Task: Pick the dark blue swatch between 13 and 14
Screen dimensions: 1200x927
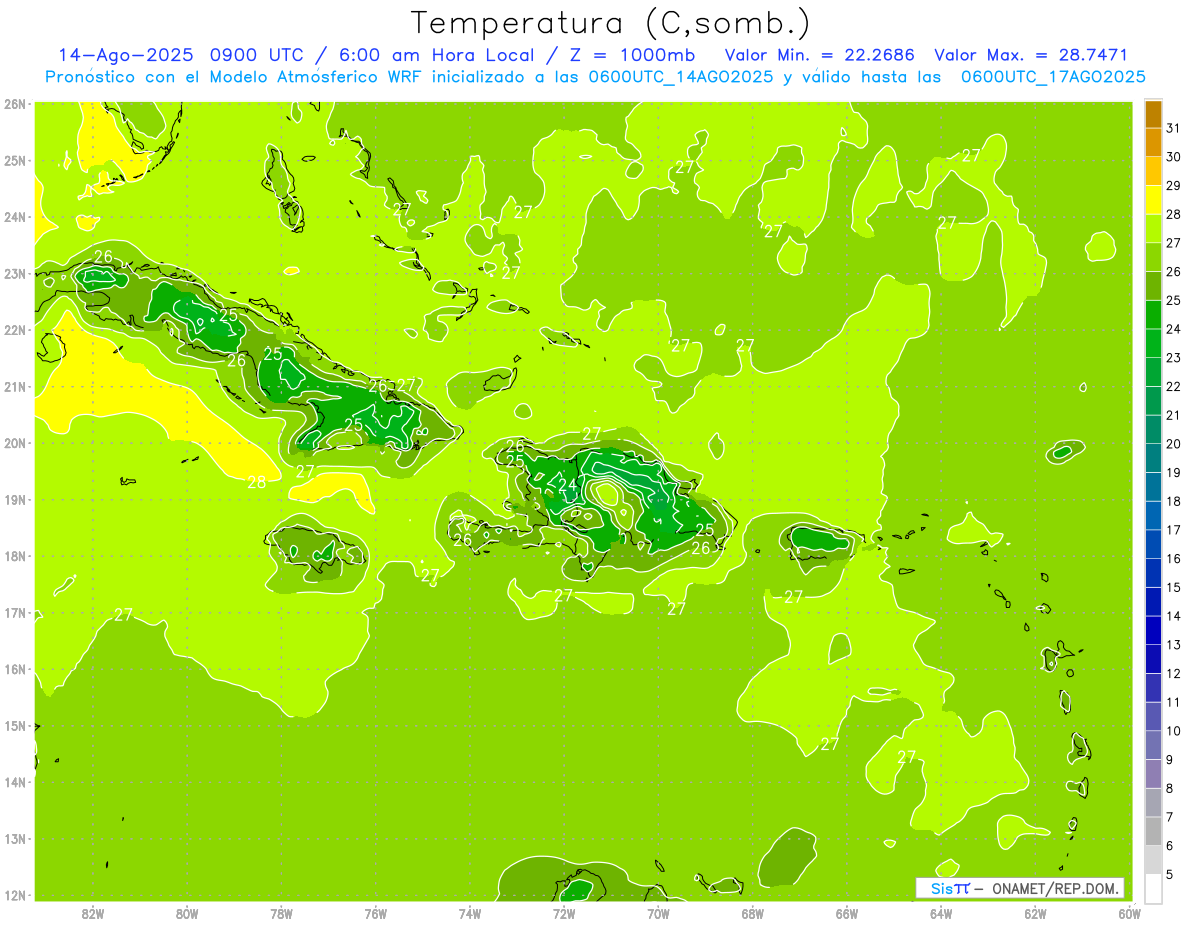Action: 1153,630
